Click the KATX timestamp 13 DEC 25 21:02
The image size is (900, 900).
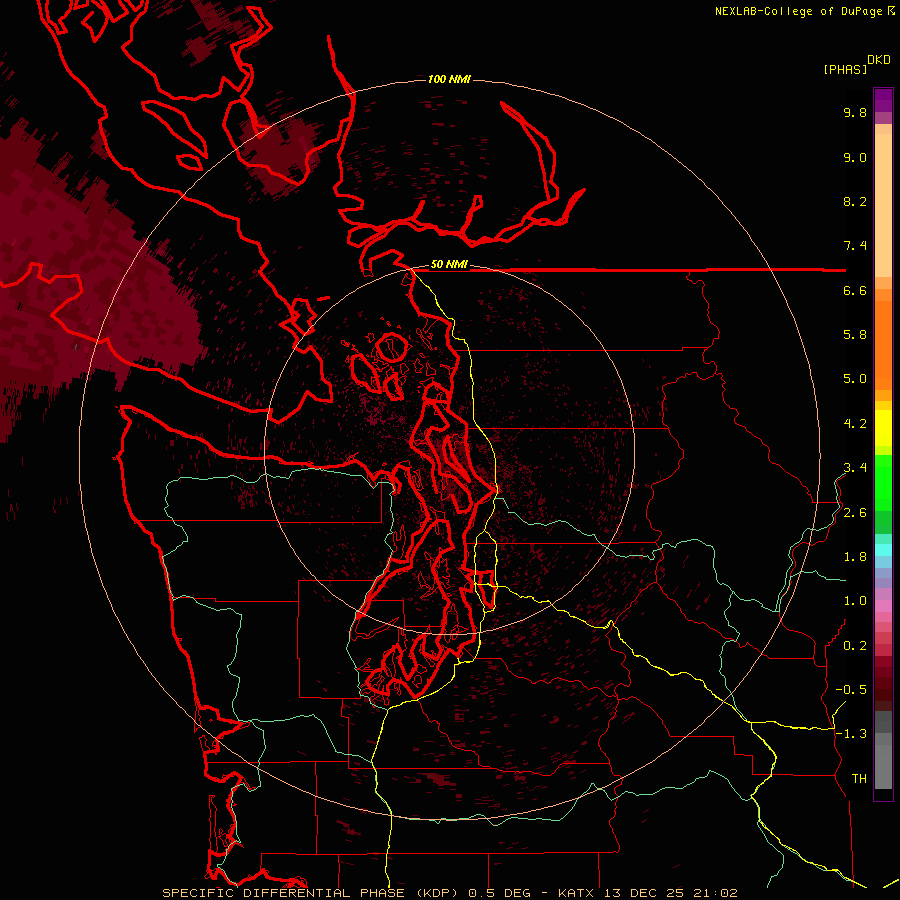(x=647, y=893)
